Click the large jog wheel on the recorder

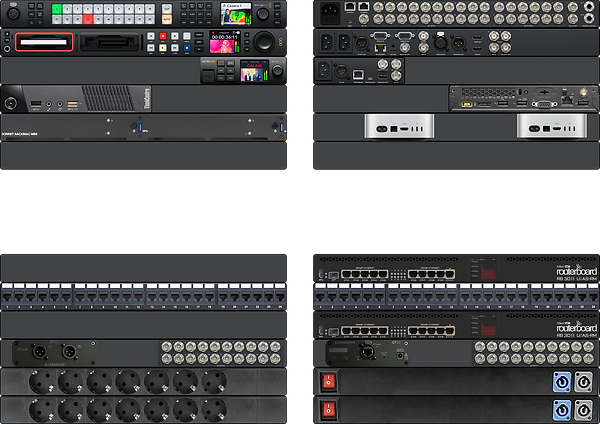(x=264, y=42)
